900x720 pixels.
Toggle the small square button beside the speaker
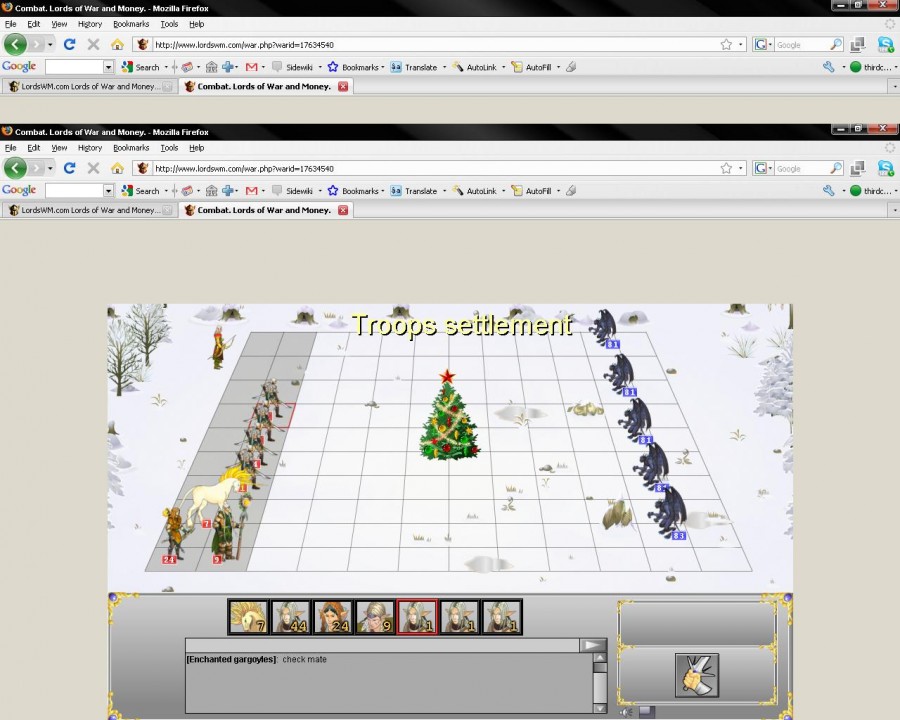tap(646, 711)
